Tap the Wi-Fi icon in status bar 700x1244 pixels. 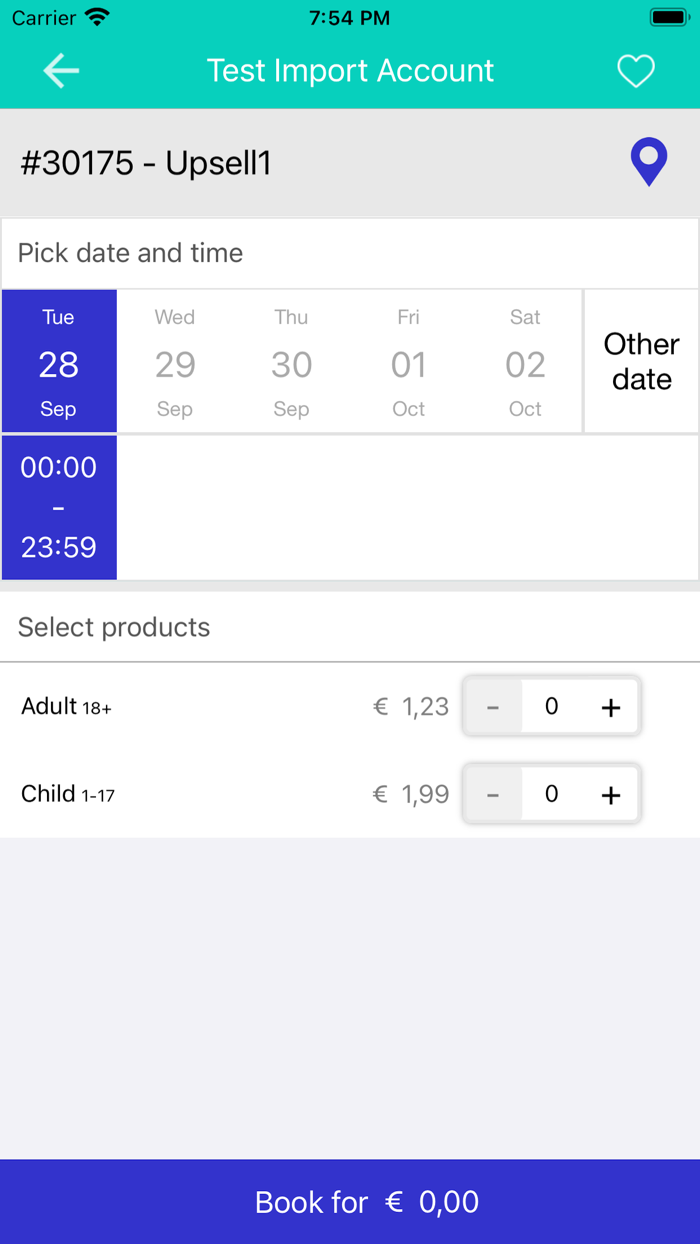coord(97,18)
